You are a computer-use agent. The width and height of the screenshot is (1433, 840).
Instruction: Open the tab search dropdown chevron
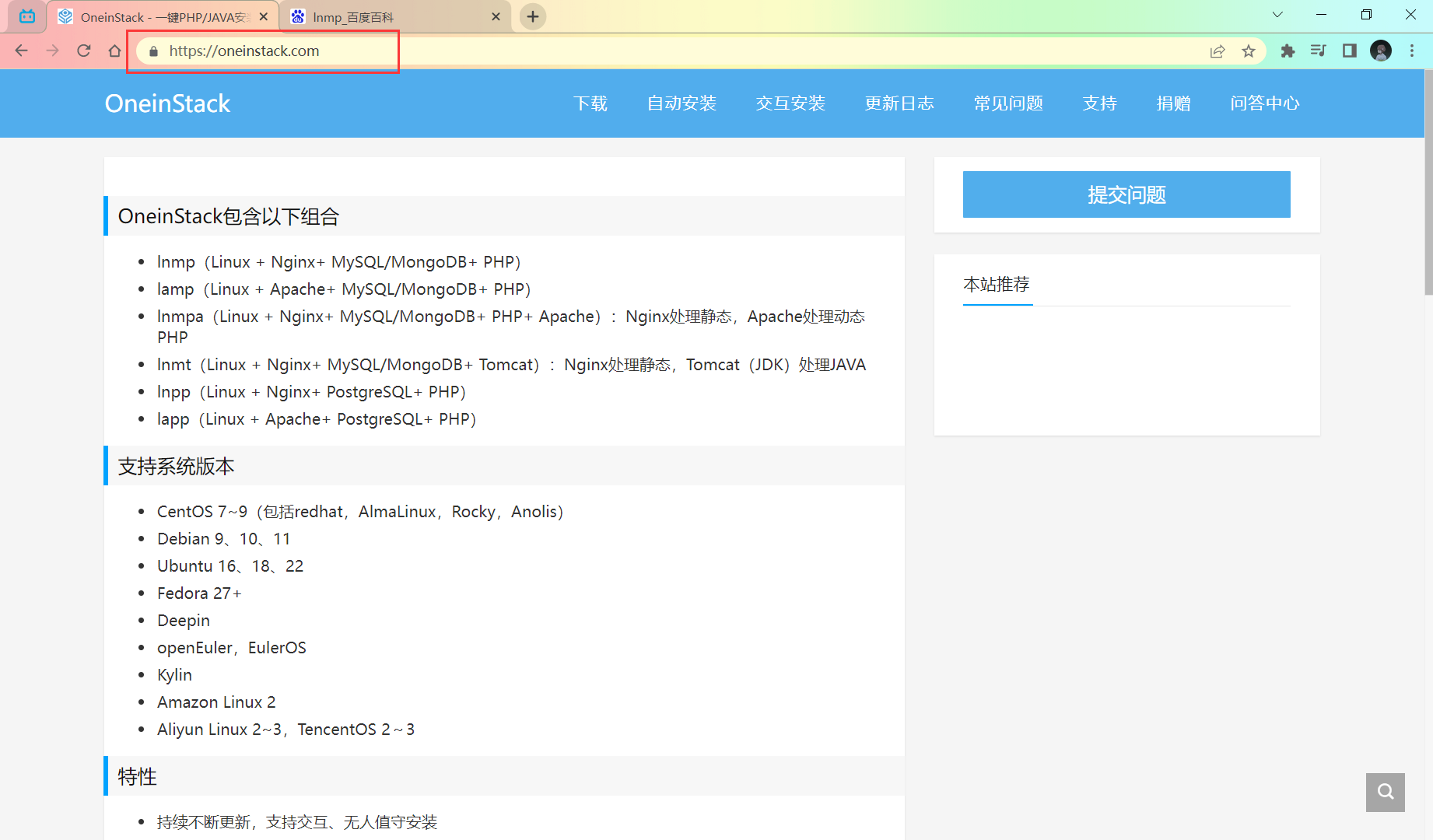pyautogui.click(x=1277, y=15)
